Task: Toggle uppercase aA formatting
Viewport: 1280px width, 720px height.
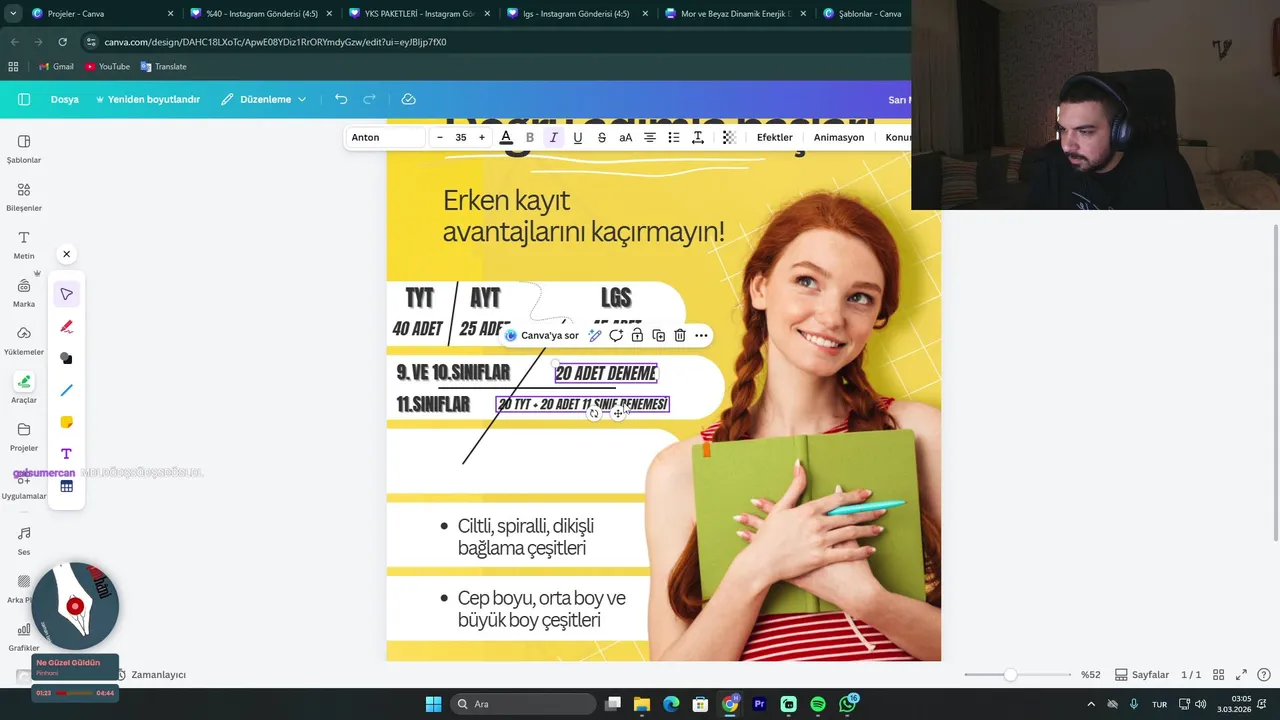Action: pos(626,137)
